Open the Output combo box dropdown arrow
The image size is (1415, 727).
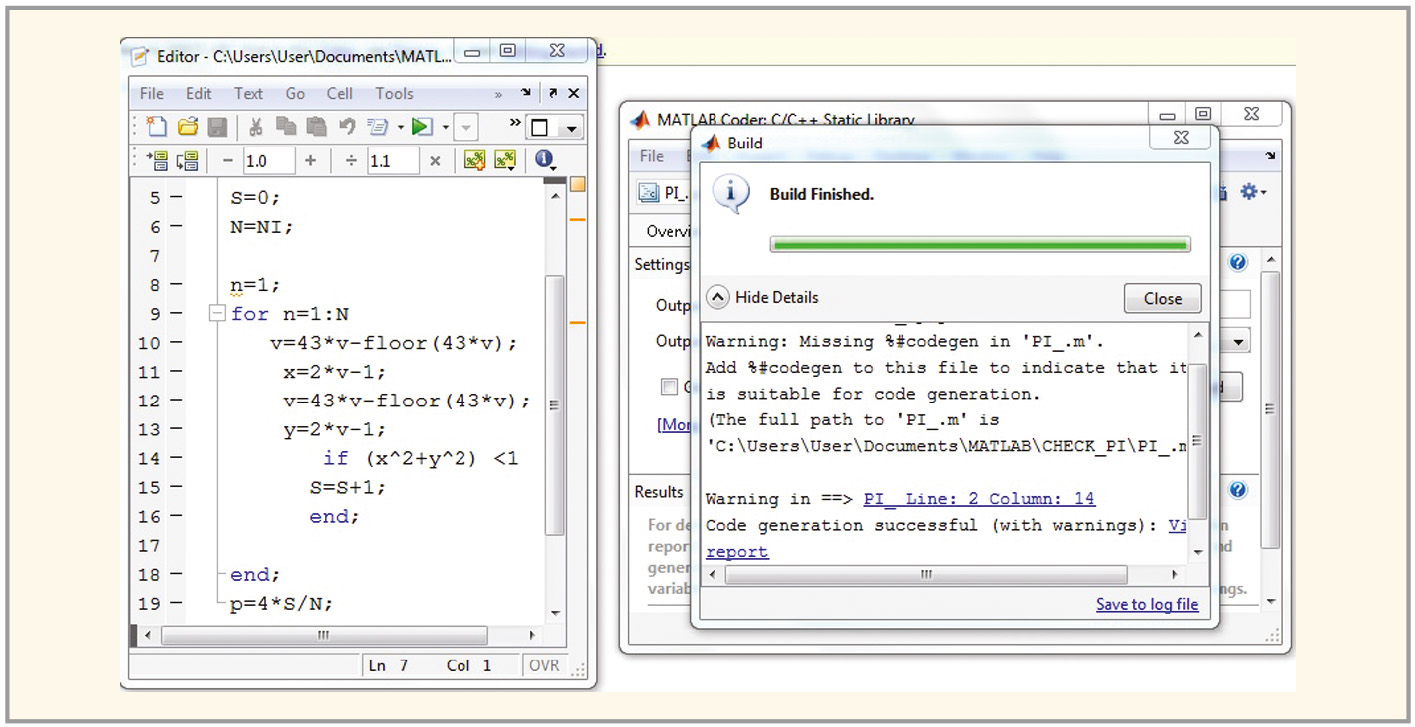[1239, 342]
